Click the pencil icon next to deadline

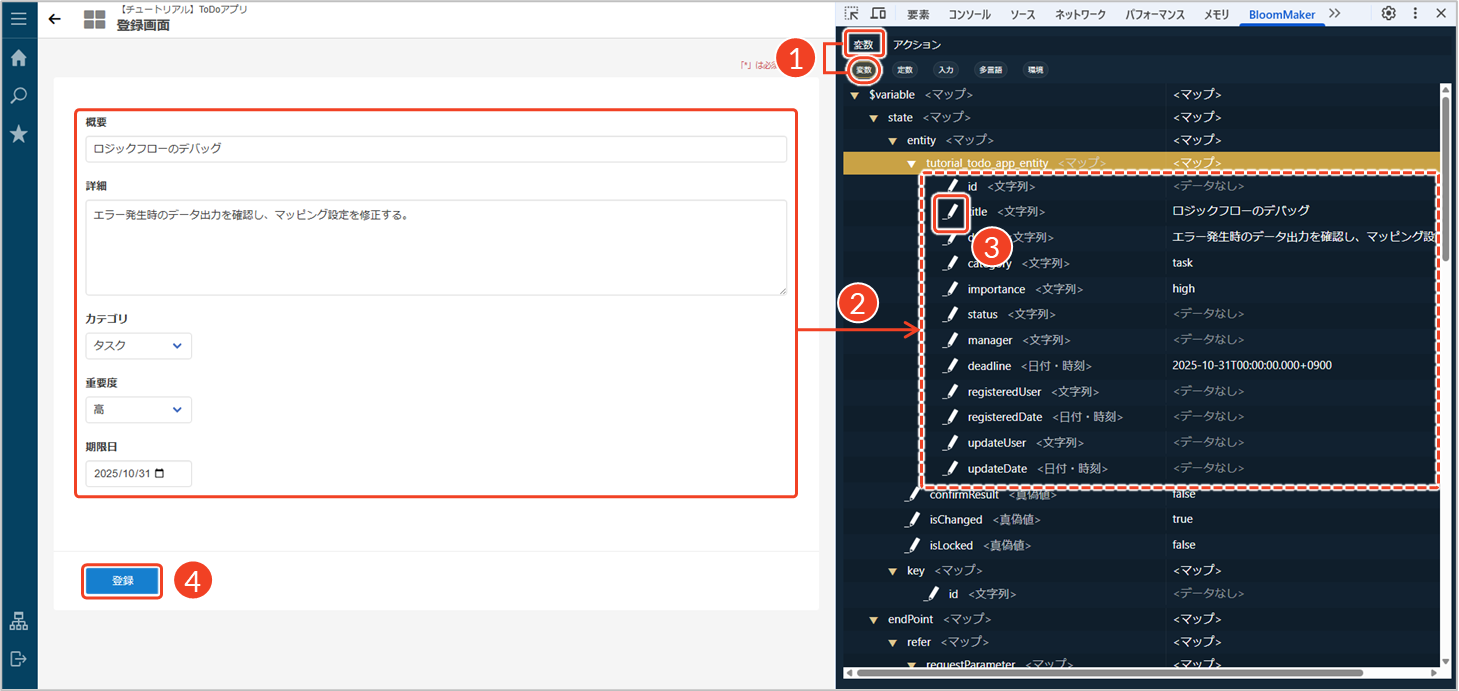click(x=951, y=366)
